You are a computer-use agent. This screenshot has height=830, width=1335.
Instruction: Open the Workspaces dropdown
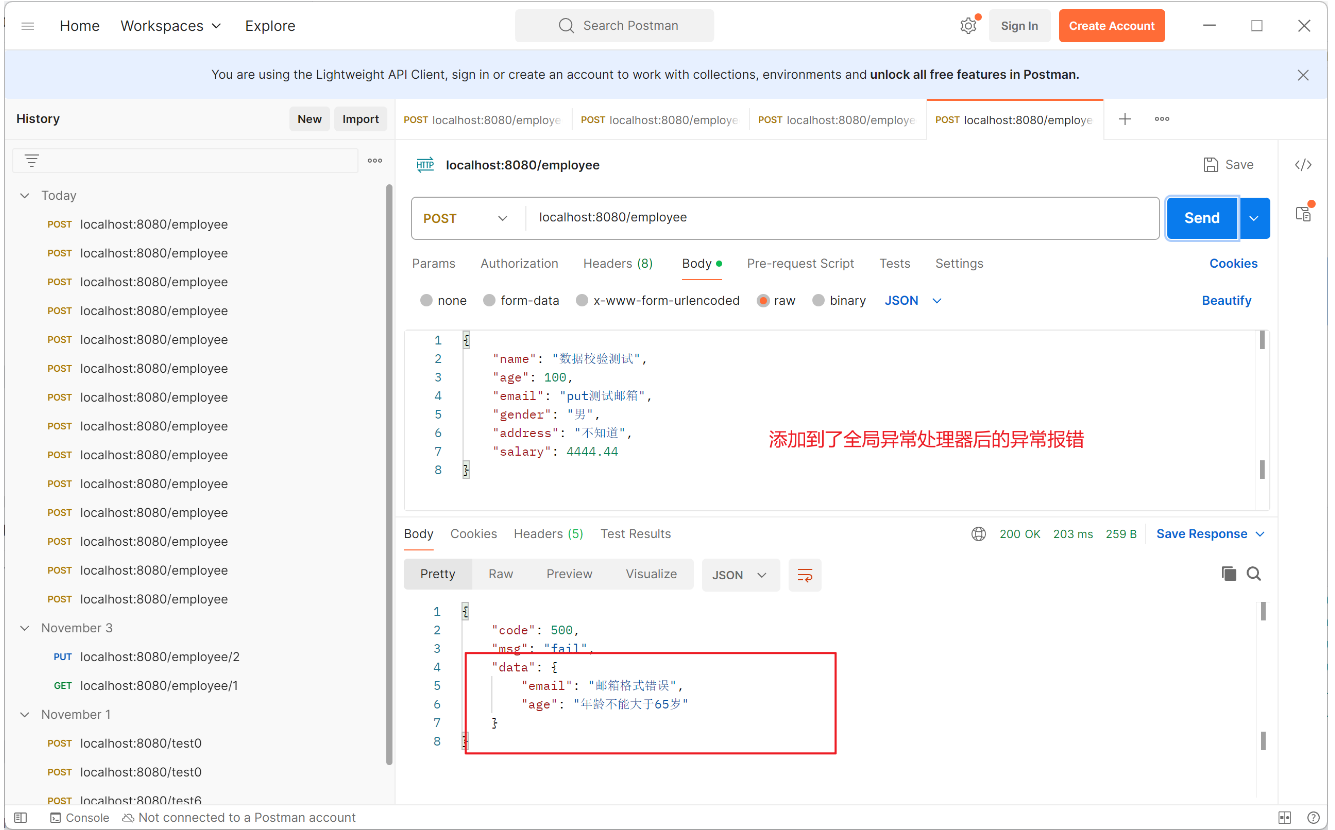click(x=171, y=26)
